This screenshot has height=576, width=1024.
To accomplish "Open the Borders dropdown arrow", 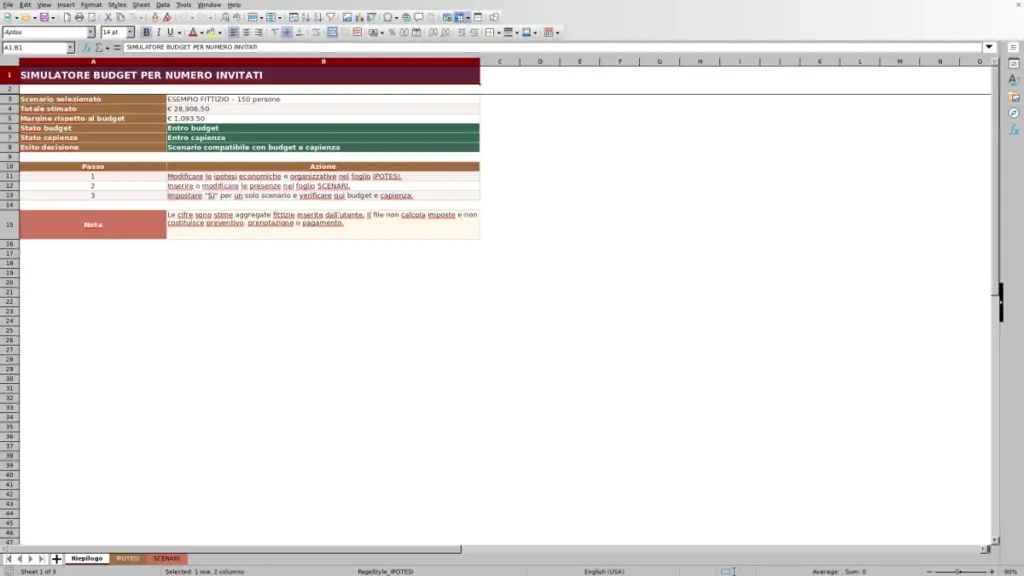I will click(x=498, y=33).
